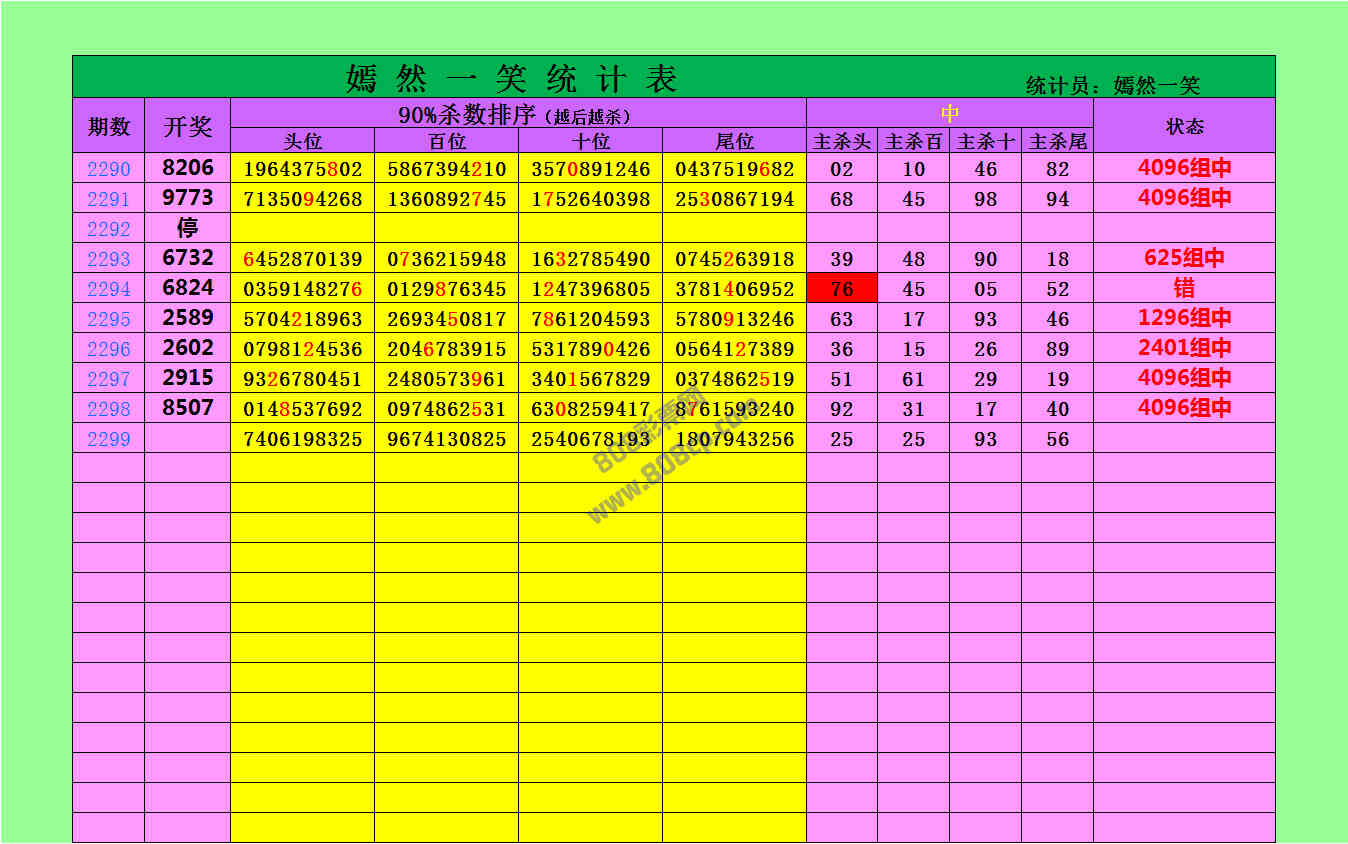This screenshot has height=844, width=1348.
Task: Select period 2299 in the 期数 column
Action: [108, 439]
